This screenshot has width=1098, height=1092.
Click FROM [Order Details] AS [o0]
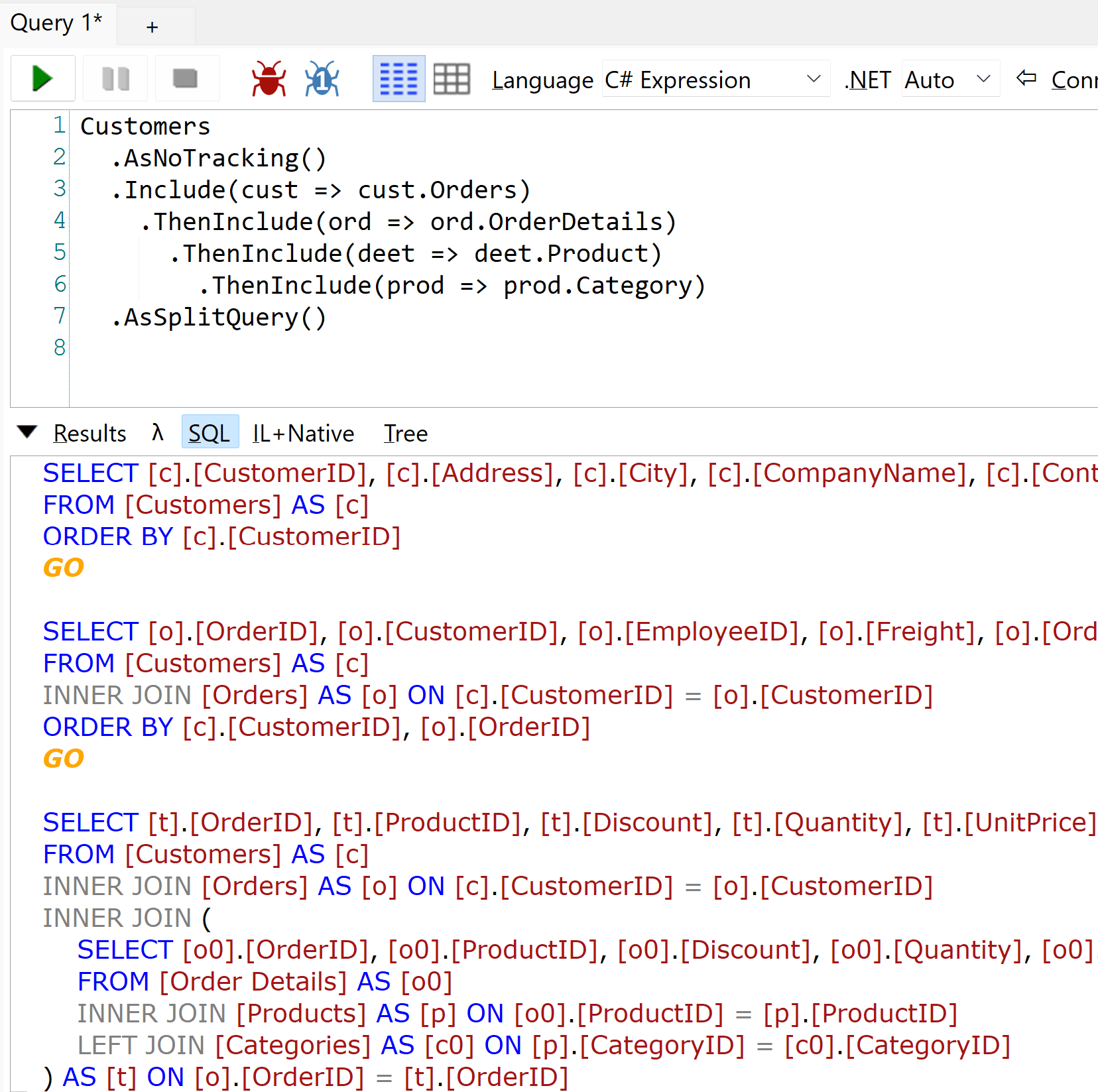265,982
